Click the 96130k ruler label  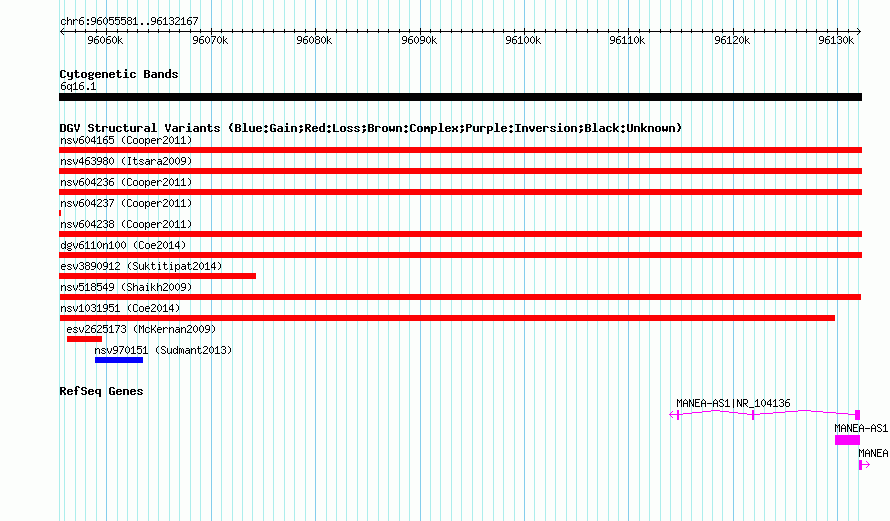tap(836, 40)
